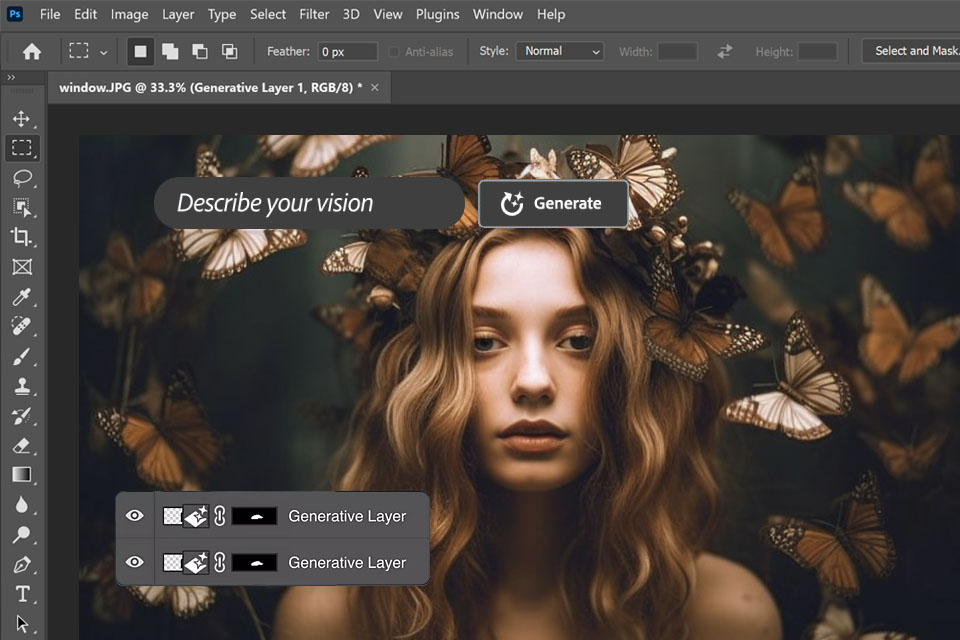Click the bottom Generative Layer name
The width and height of the screenshot is (960, 640).
347,562
